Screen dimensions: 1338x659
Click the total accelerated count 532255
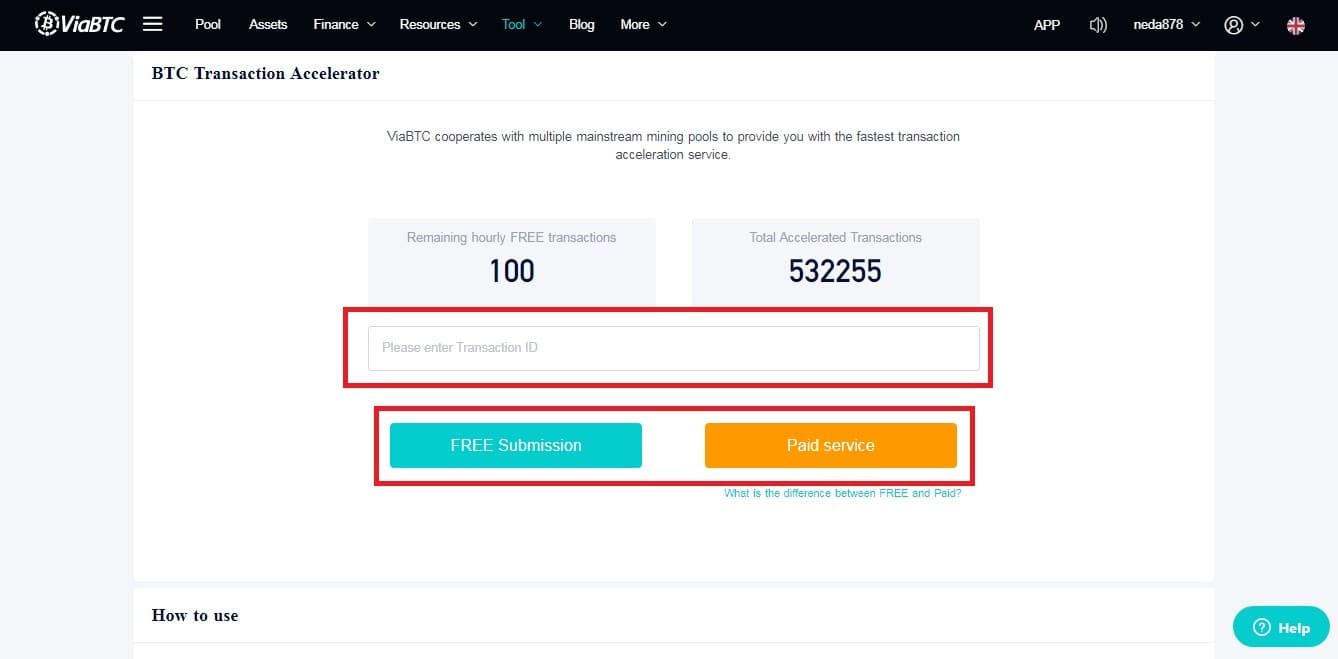point(836,271)
